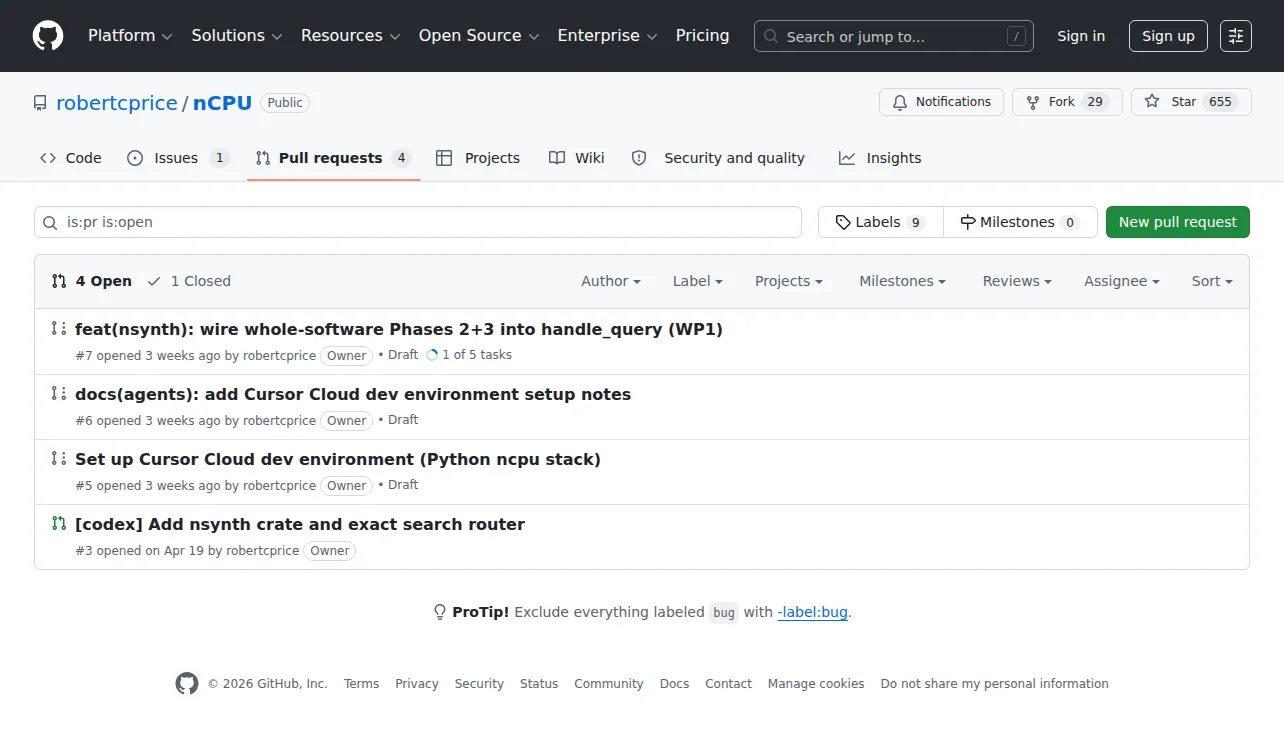Open the header appearance settings icon button
Screen dimensions: 1284x737
pos(1236,36)
